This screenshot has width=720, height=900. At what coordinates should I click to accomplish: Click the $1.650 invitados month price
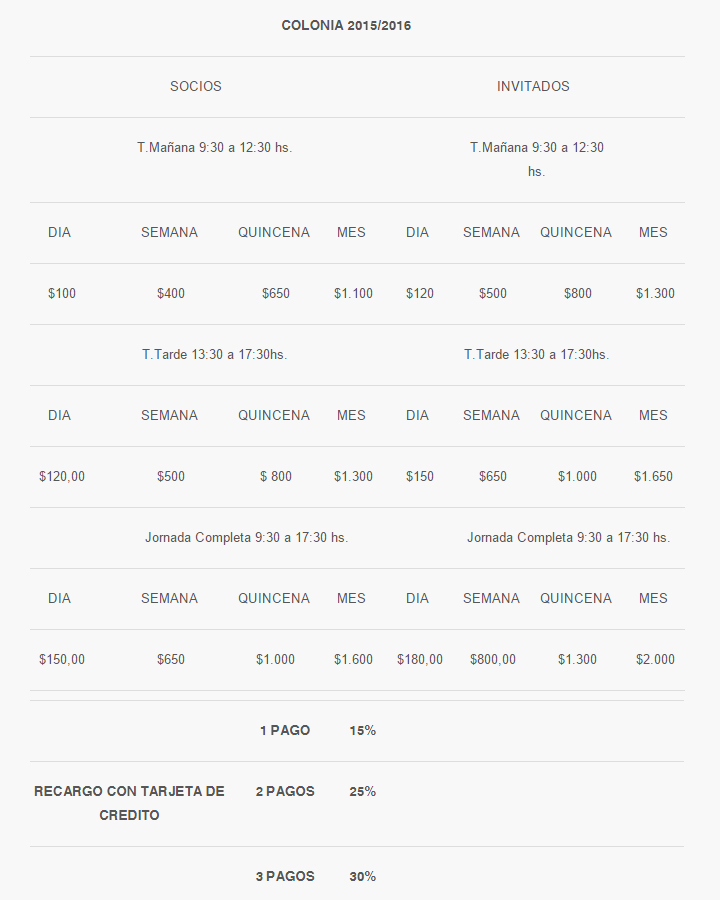click(653, 477)
